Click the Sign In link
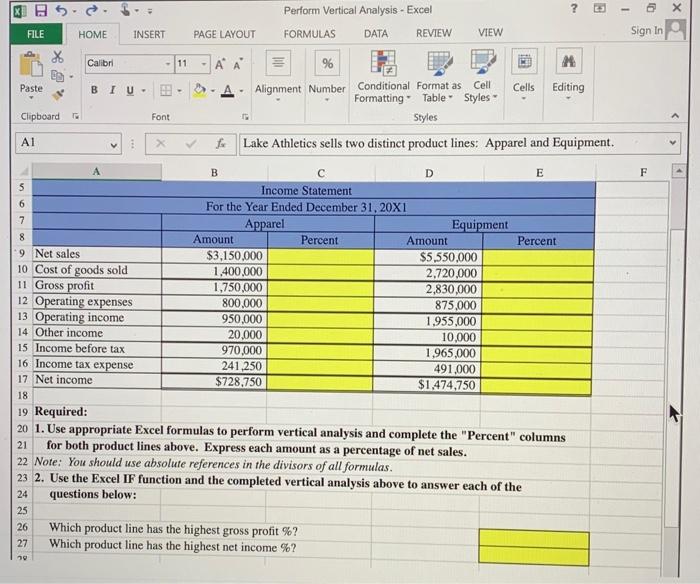The width and height of the screenshot is (700, 584). coord(646,30)
